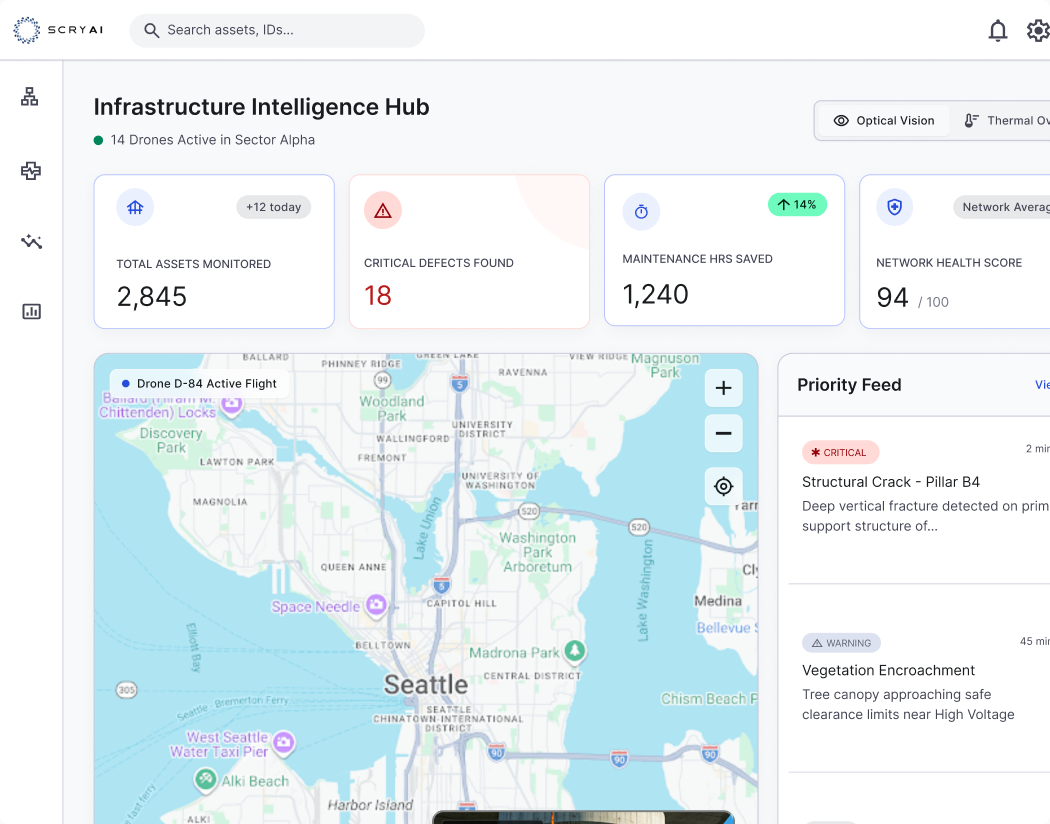This screenshot has width=1050, height=824.
Task: Click the 94 health score value
Action: click(893, 297)
